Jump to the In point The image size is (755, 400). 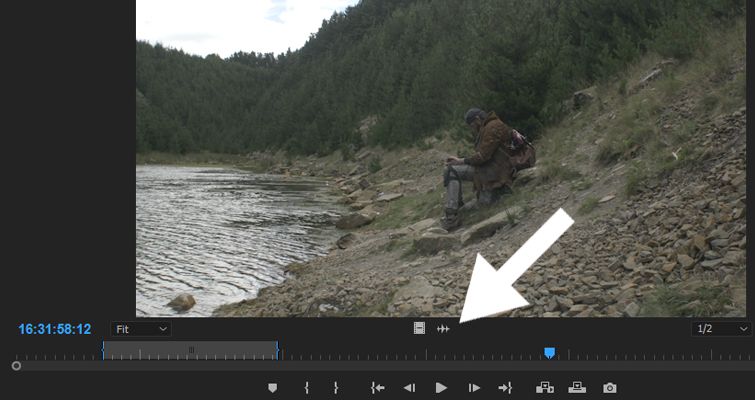click(377, 388)
